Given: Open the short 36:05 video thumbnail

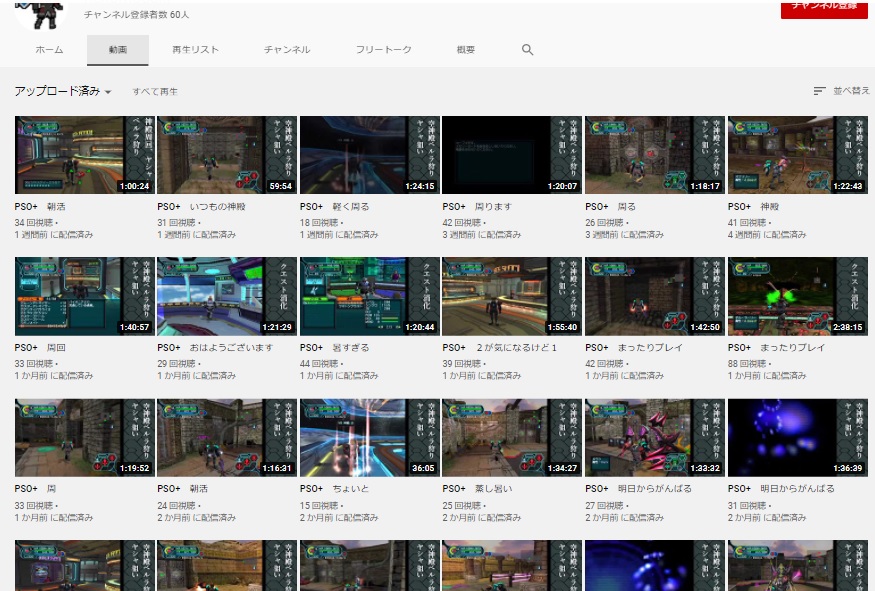Looking at the screenshot, I should click(369, 438).
